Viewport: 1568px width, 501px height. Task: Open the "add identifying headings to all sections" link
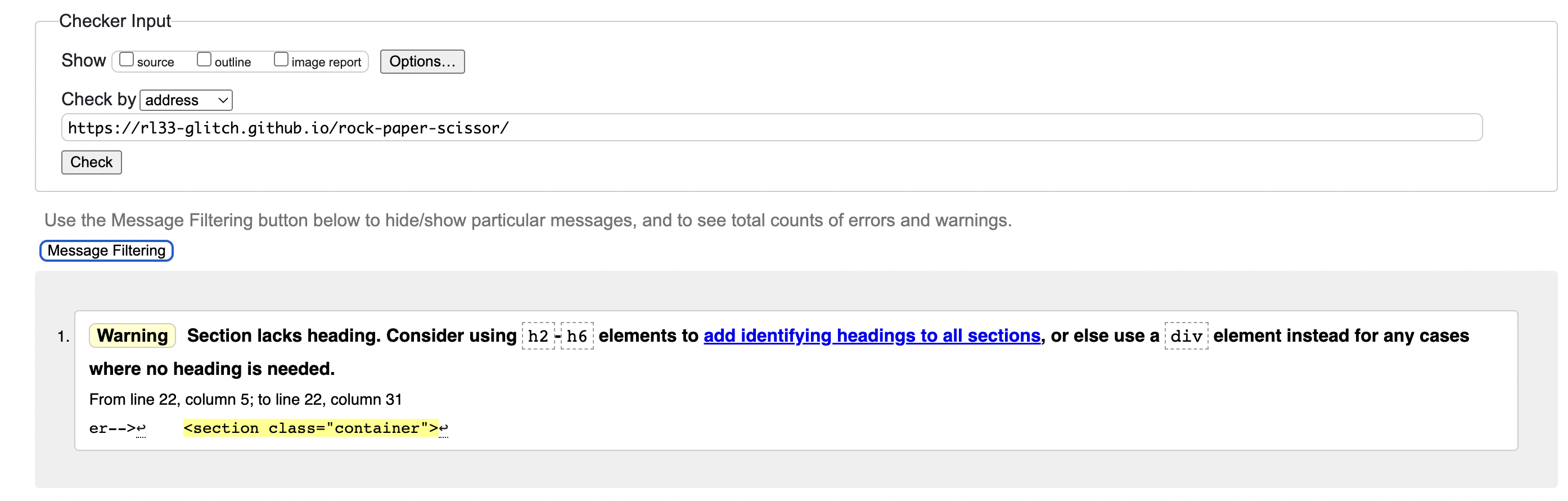coord(872,335)
